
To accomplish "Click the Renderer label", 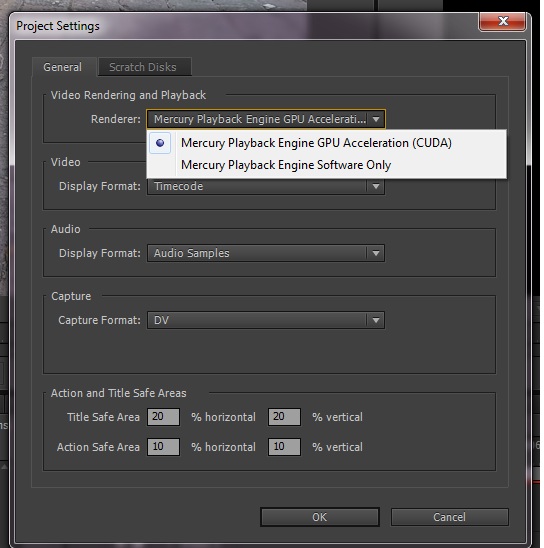I will tap(116, 119).
